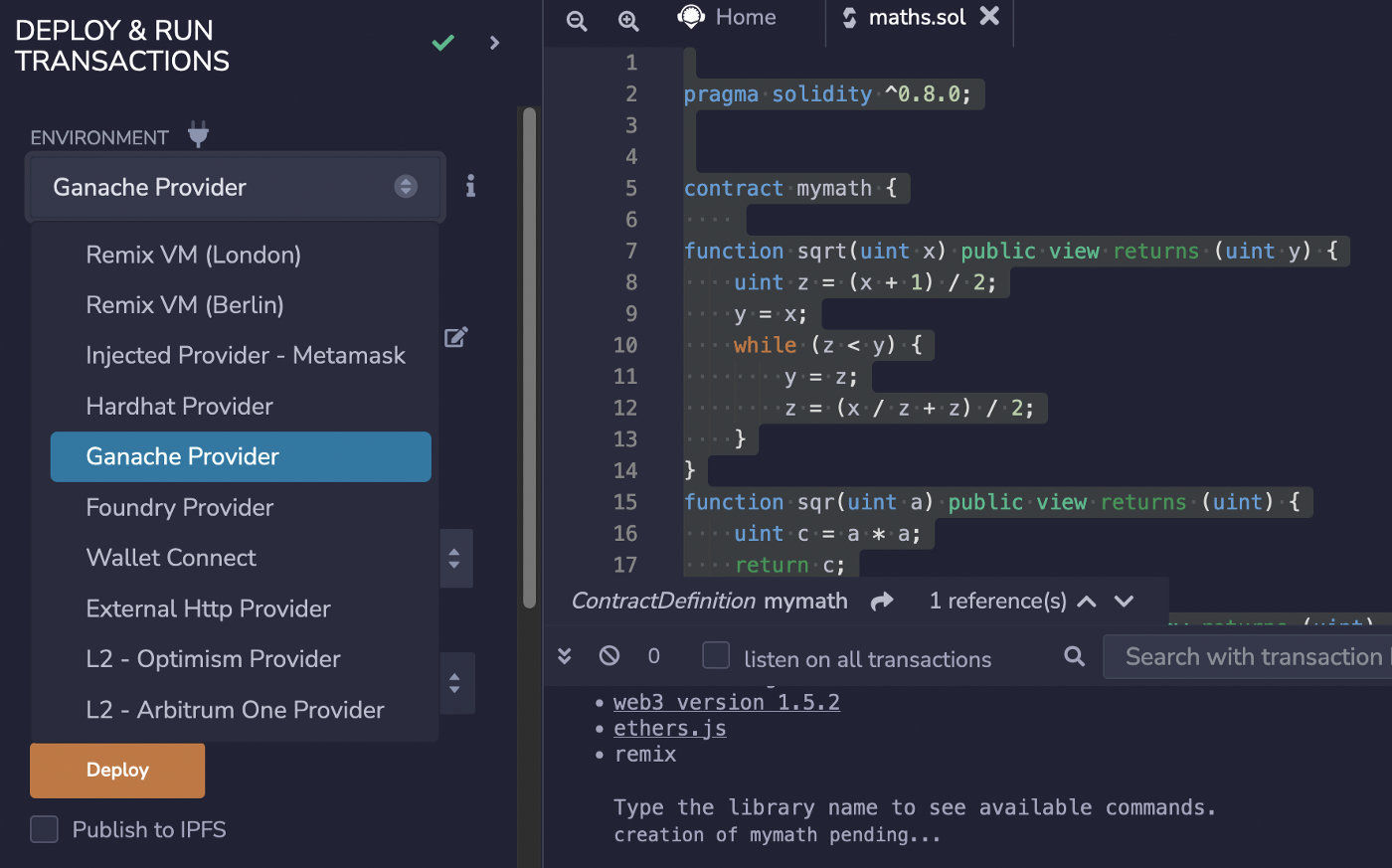This screenshot has height=868, width=1392.
Task: Click the environment info icon
Action: tap(470, 186)
